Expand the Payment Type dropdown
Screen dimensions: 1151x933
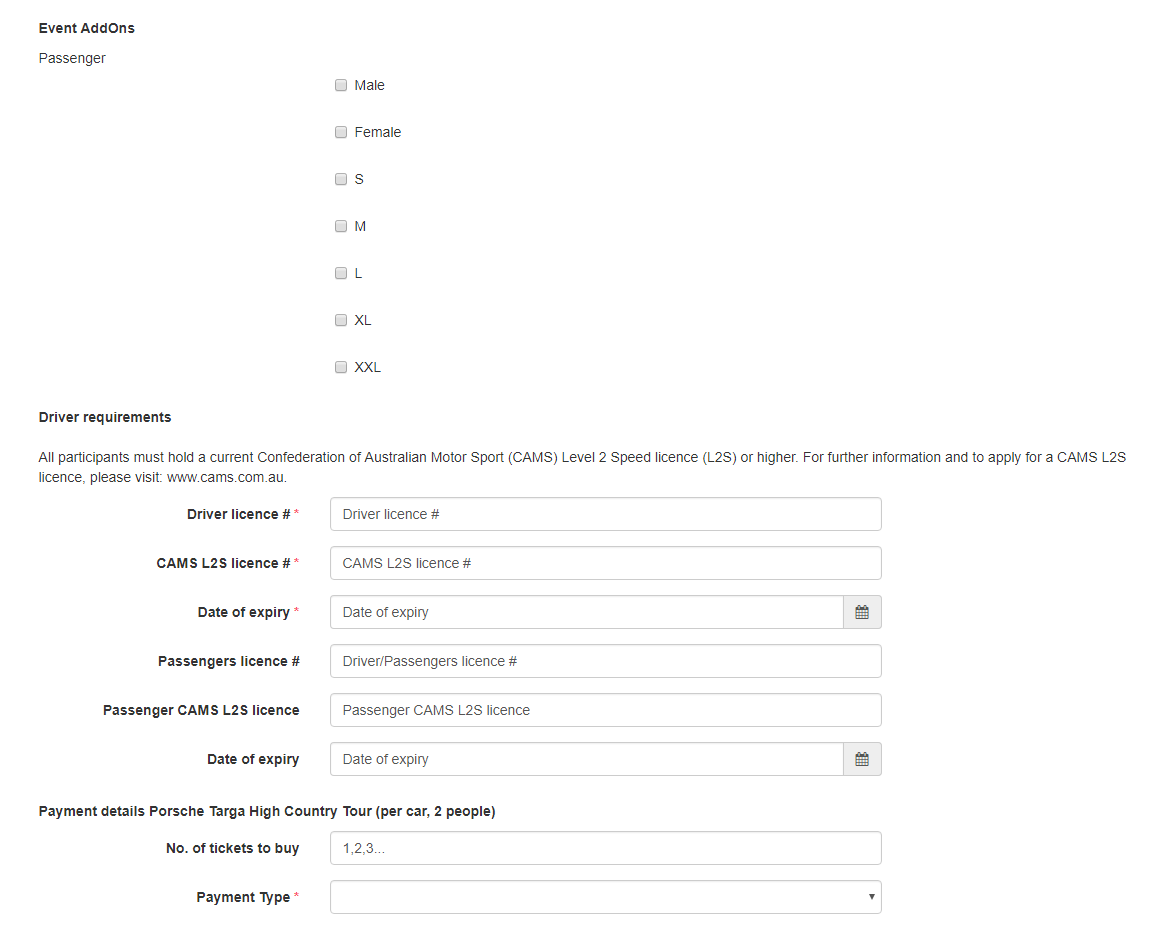(x=605, y=897)
